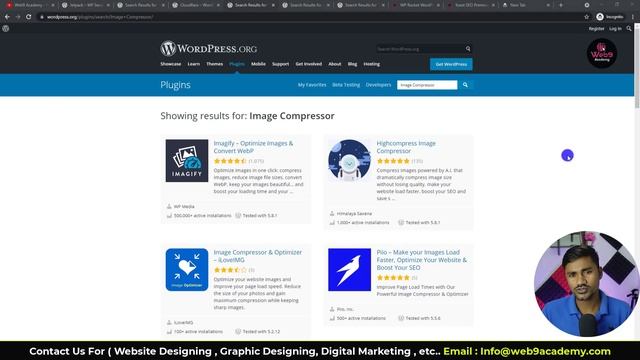Open the admin bar search magnifier icon

click(x=629, y=29)
